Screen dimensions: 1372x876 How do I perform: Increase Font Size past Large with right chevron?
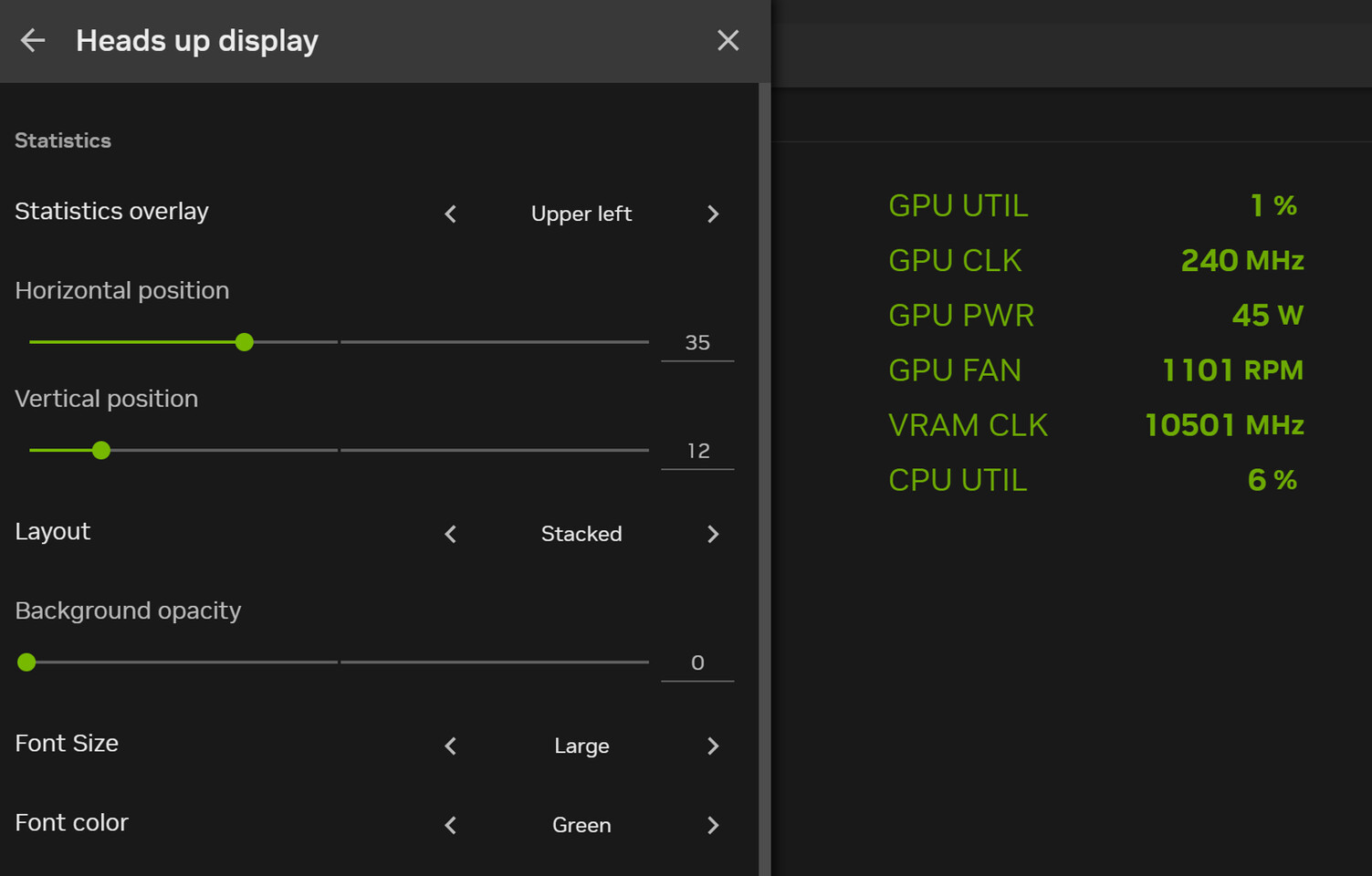tap(713, 746)
